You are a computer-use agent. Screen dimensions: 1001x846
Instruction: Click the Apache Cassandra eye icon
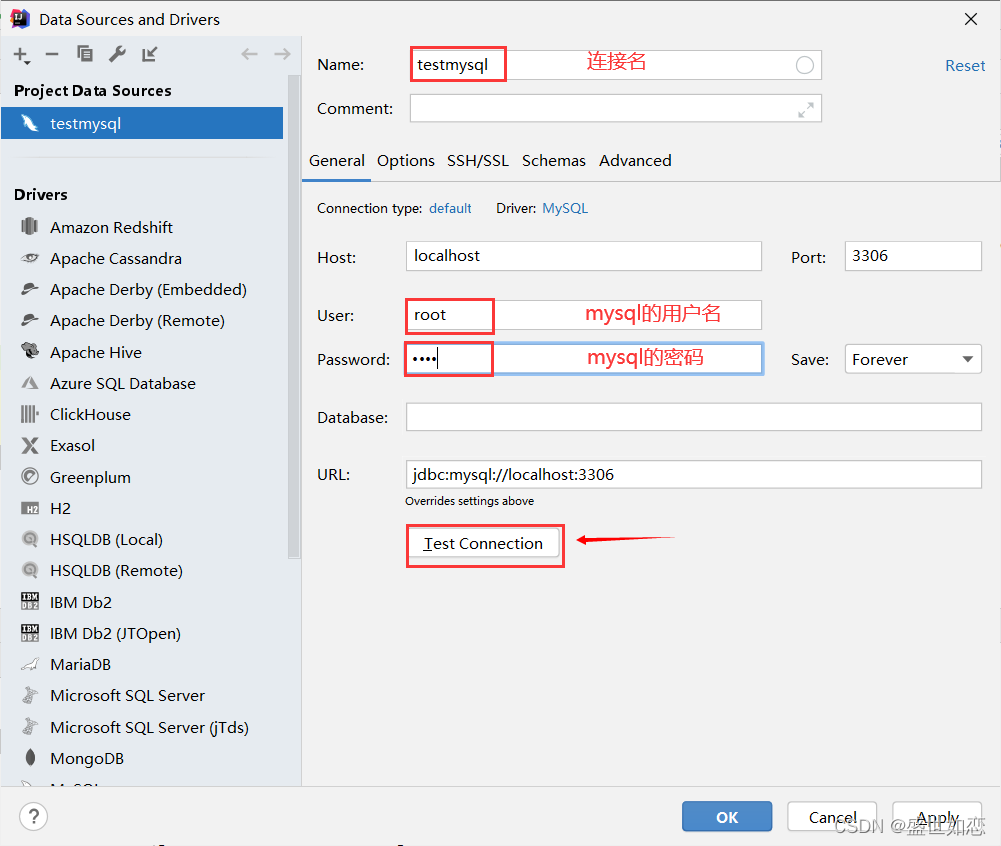point(29,258)
